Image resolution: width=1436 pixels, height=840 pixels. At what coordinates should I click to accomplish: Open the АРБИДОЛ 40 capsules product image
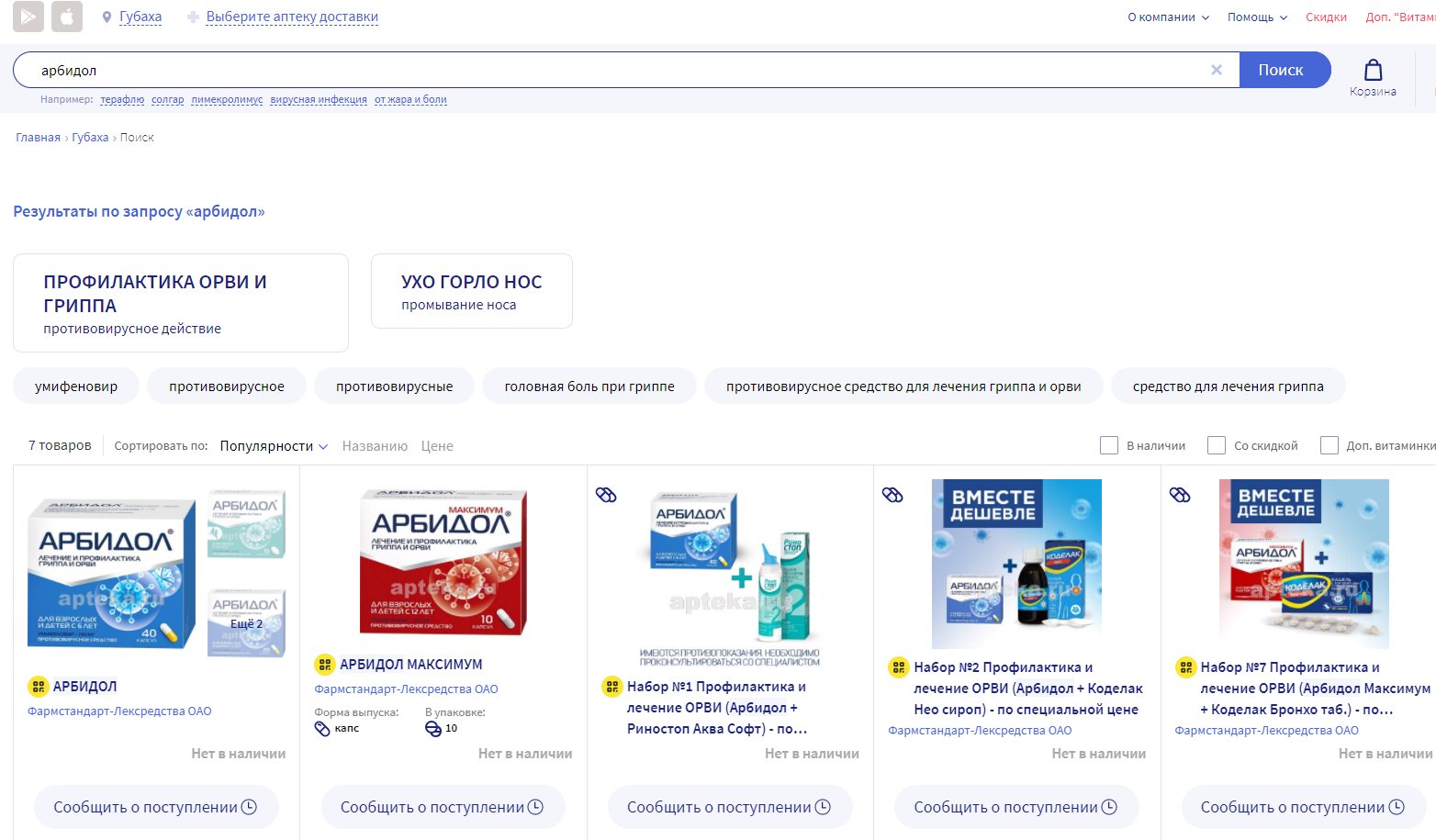pyautogui.click(x=111, y=575)
